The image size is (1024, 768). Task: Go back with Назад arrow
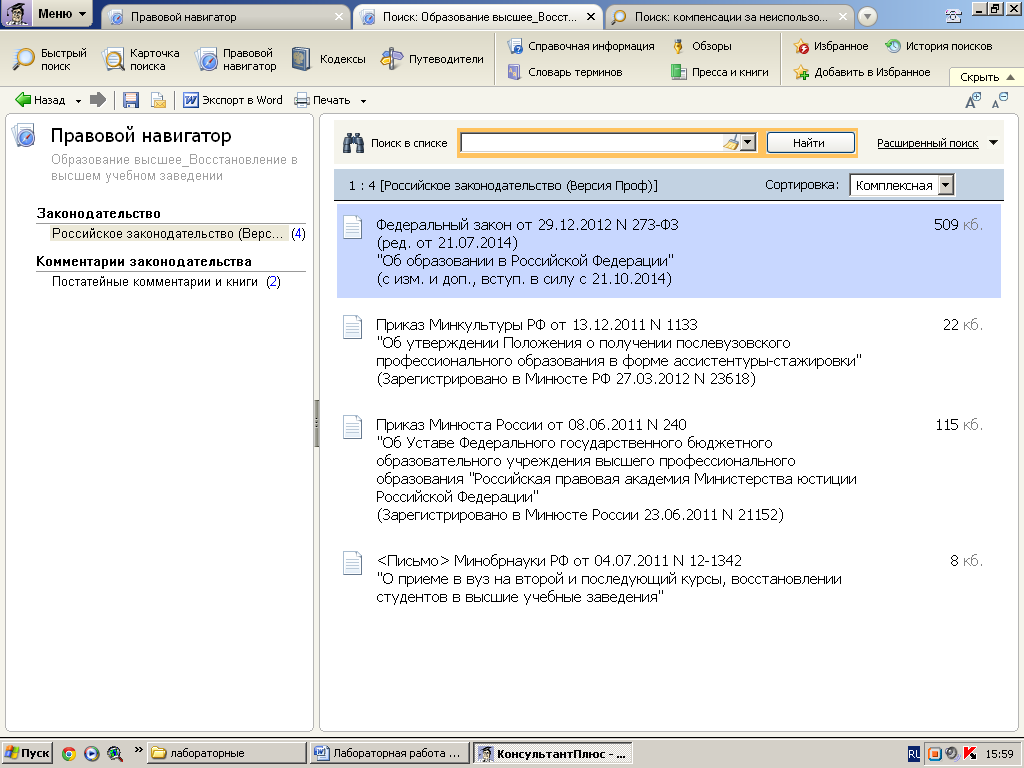[x=40, y=100]
